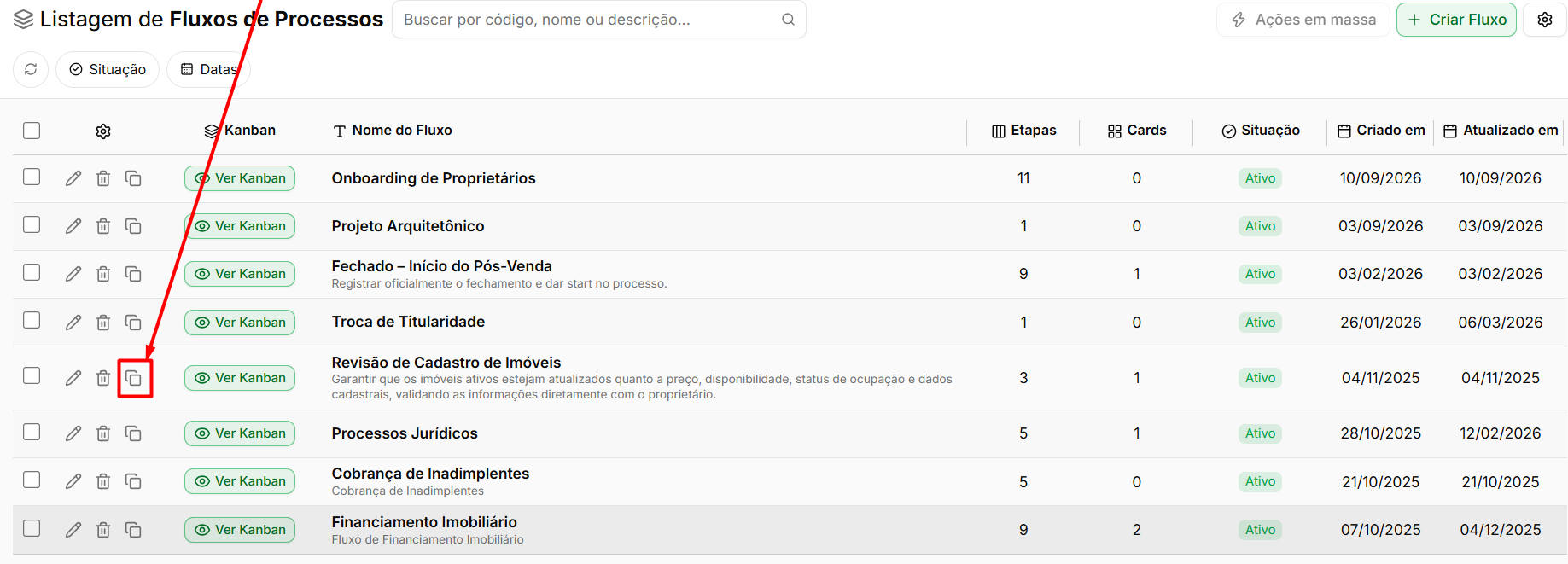Delete the Projeto Arquitetônico flow

point(103,226)
